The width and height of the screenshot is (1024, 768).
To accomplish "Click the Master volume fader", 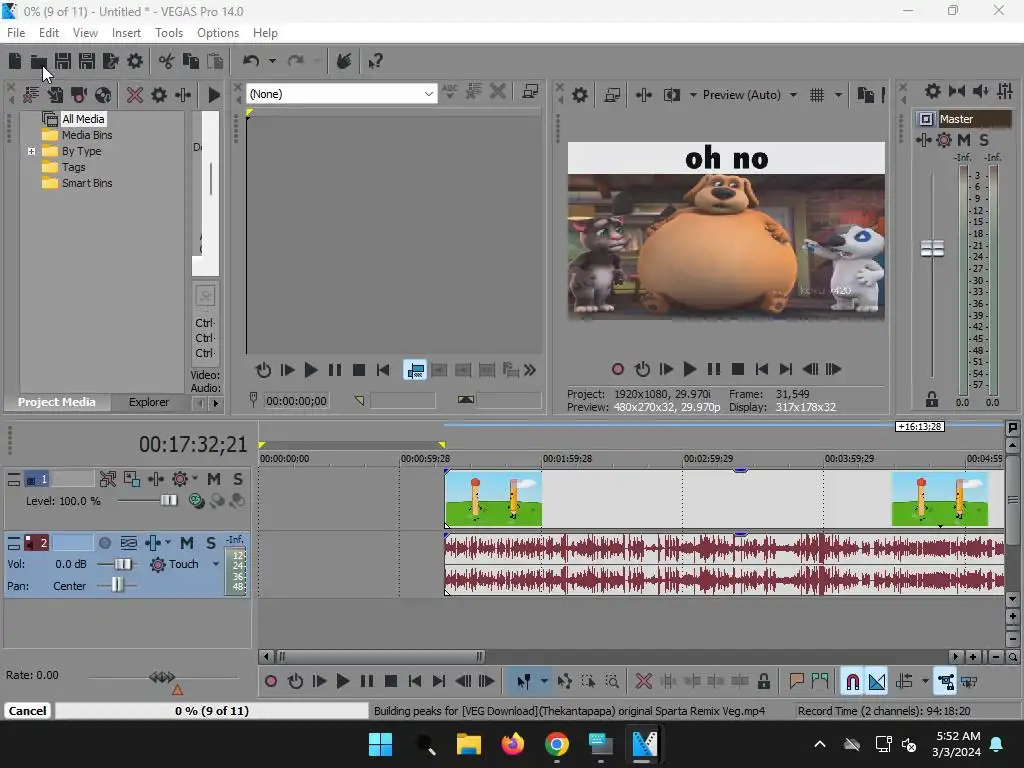I will coord(932,248).
